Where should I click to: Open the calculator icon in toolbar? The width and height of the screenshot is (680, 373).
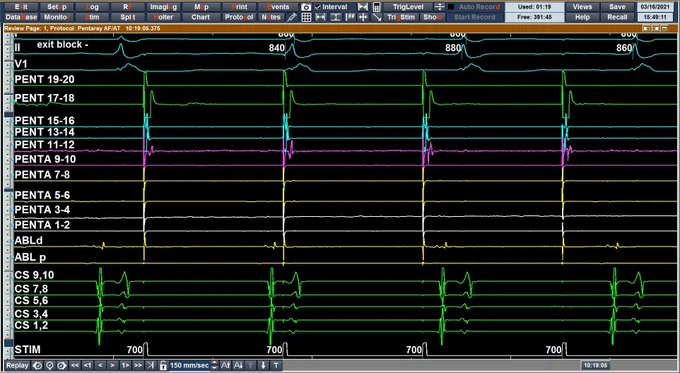[376, 7]
